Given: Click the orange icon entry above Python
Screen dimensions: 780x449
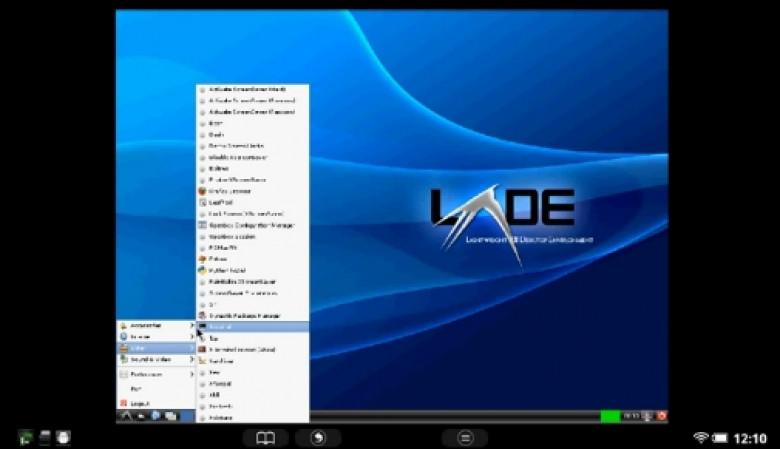Looking at the screenshot, I should 253,259.
